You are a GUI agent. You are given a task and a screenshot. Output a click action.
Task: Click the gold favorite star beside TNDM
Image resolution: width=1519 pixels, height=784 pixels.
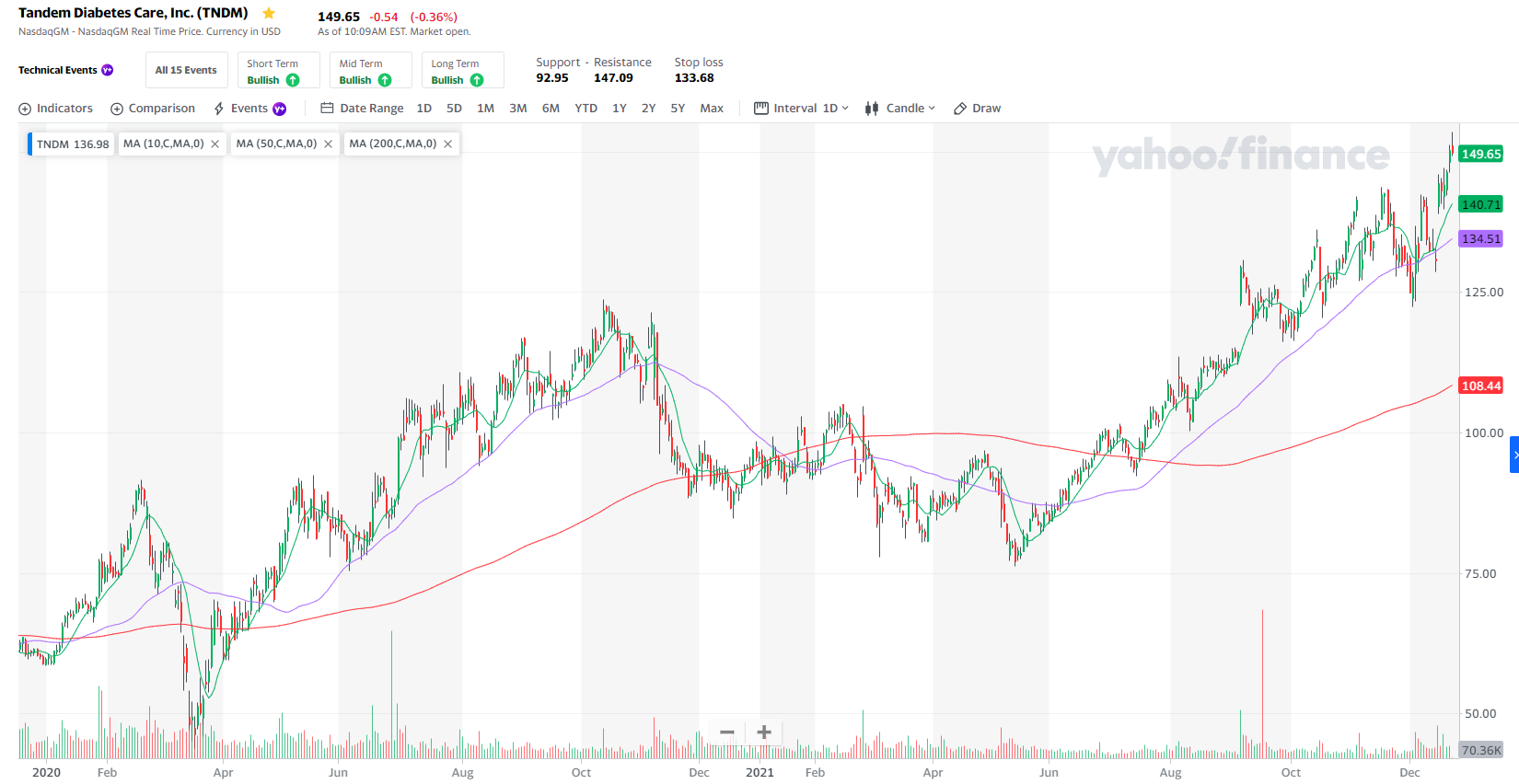pos(269,14)
